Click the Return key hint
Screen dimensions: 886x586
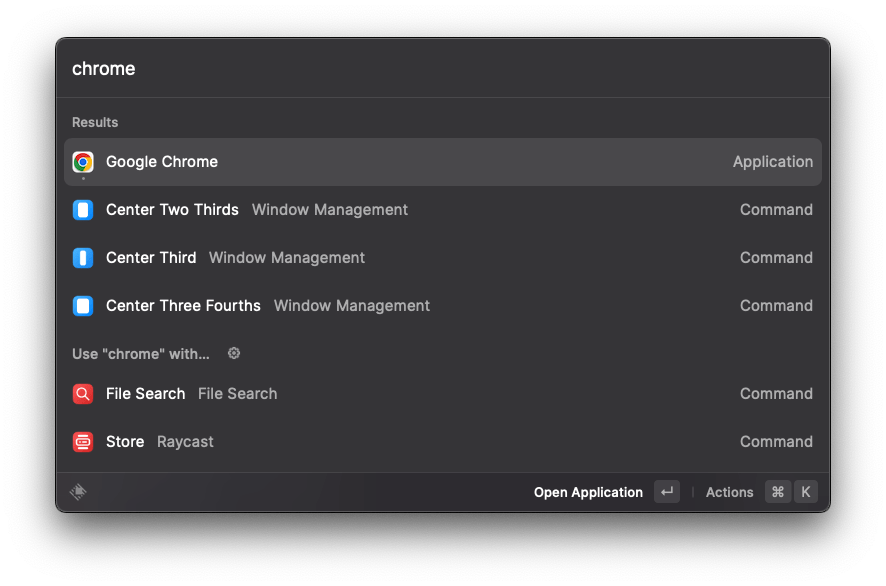(x=667, y=492)
